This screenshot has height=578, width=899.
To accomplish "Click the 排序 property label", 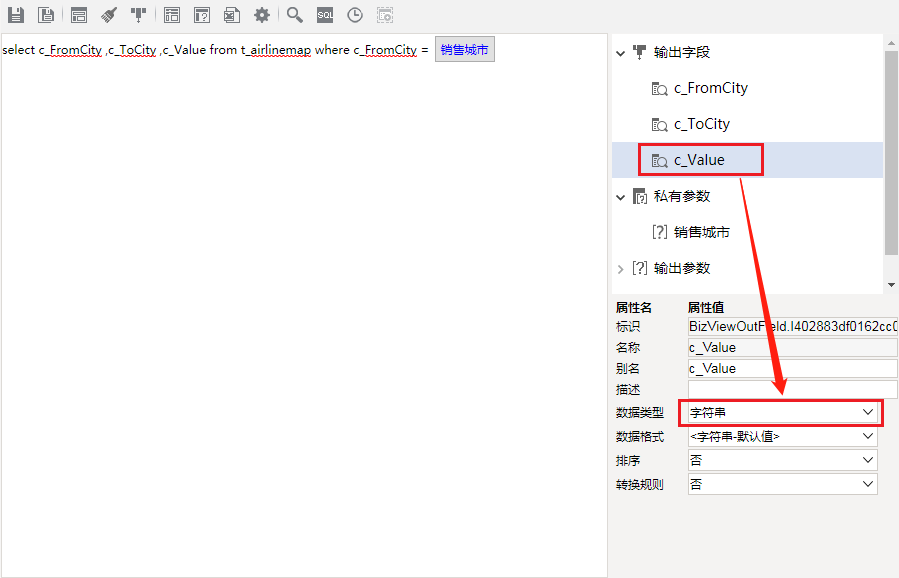I will pyautogui.click(x=628, y=460).
